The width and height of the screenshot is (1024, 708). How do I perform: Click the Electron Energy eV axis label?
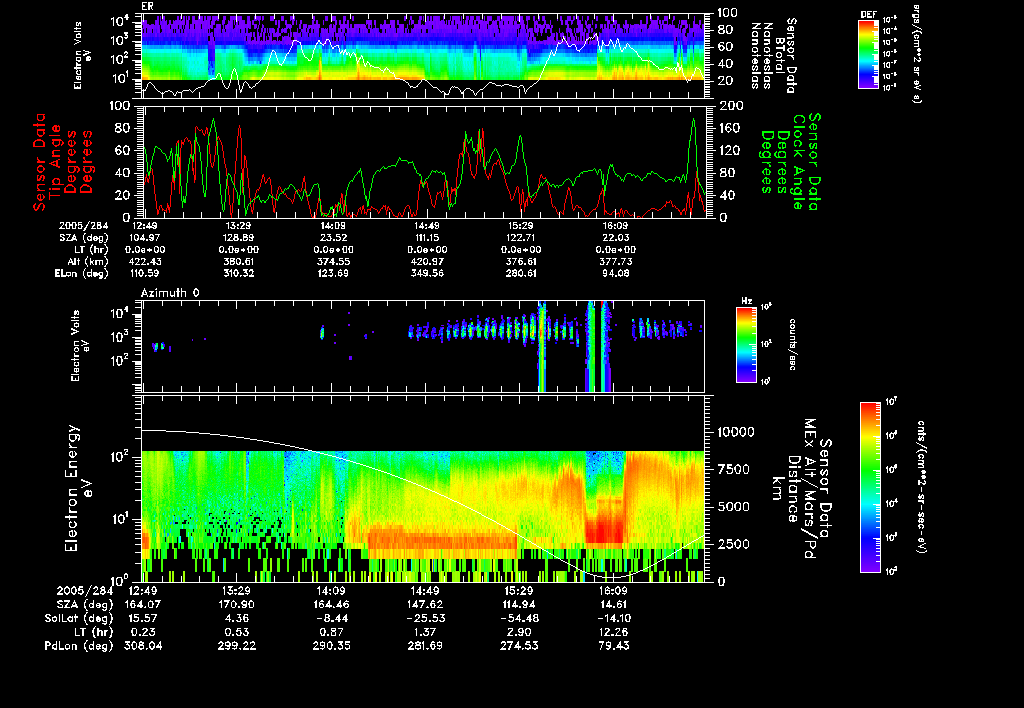click(78, 488)
